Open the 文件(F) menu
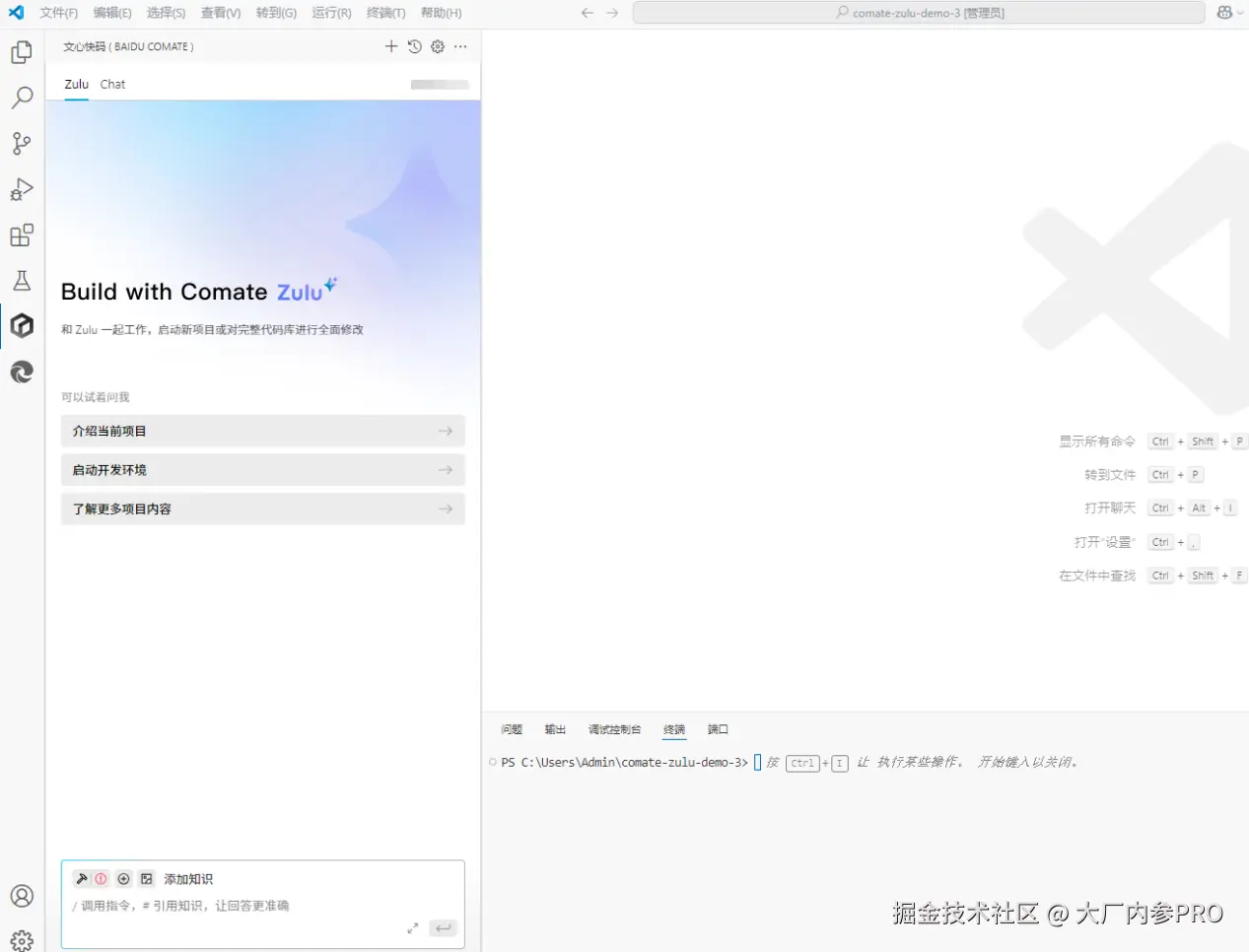 pos(58,13)
